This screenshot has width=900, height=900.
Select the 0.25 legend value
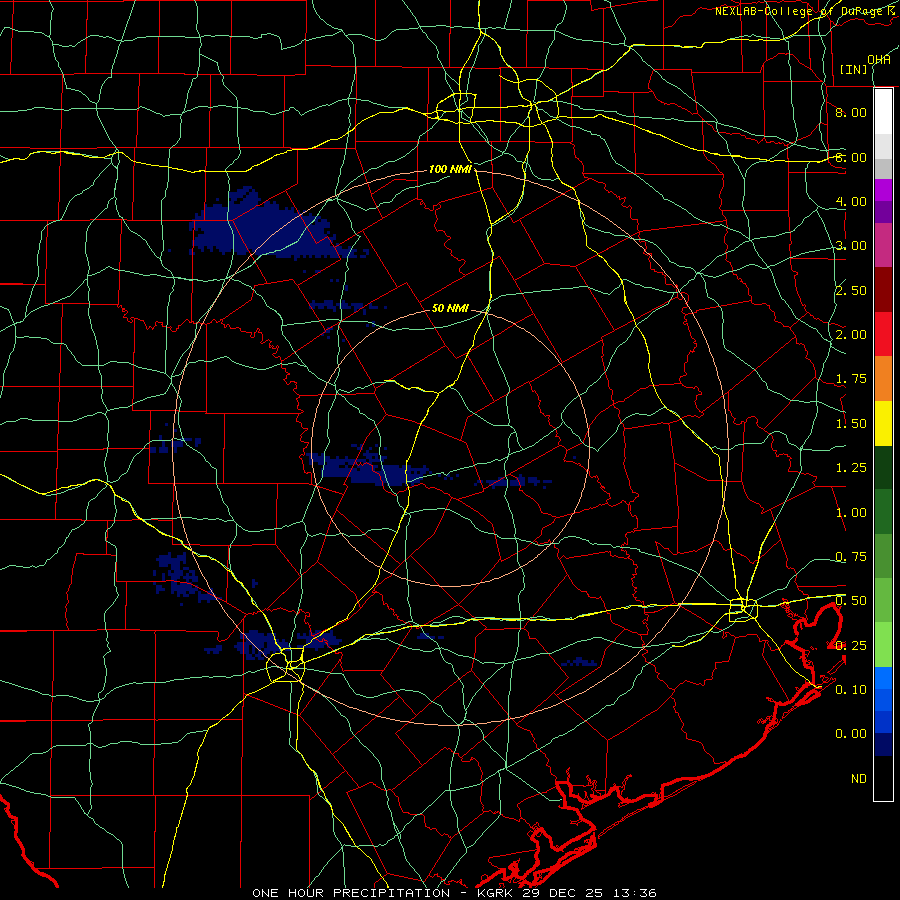click(x=851, y=646)
